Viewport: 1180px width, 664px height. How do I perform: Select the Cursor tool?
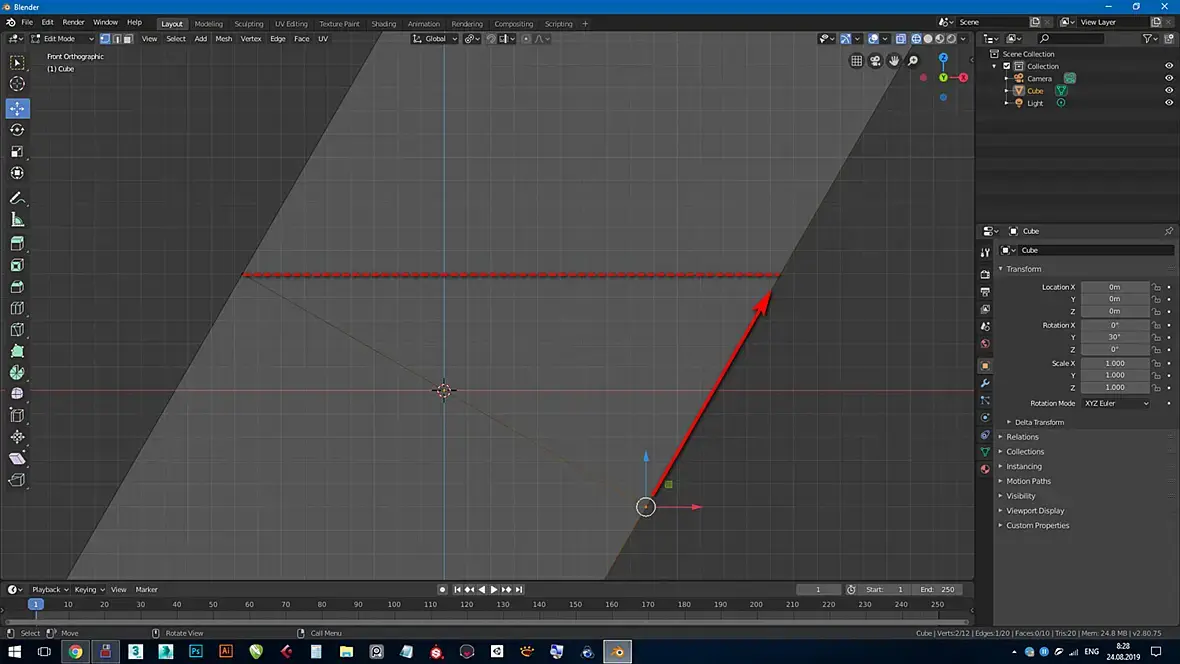[x=17, y=84]
